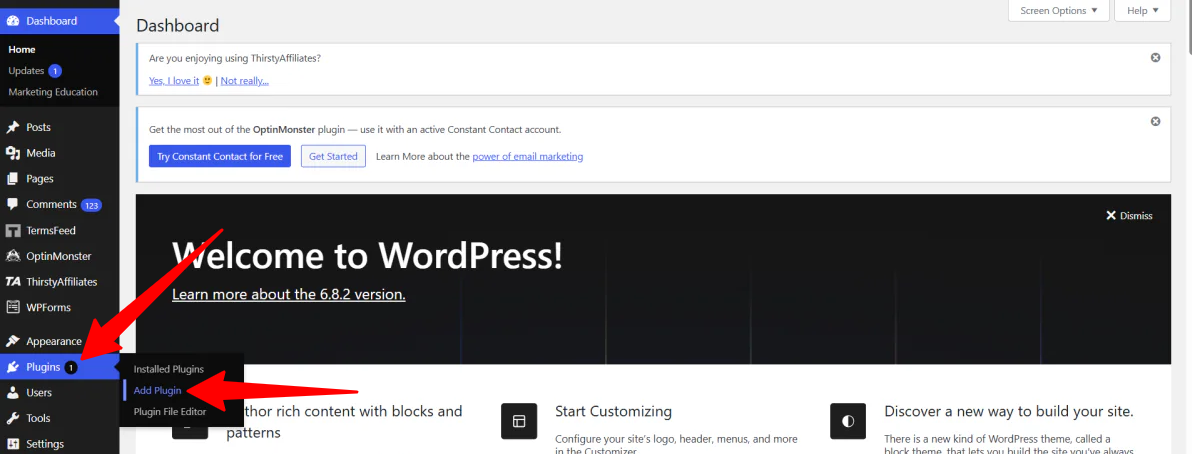Click the Users person icon
Viewport: 1192px width, 454px height.
(x=13, y=392)
